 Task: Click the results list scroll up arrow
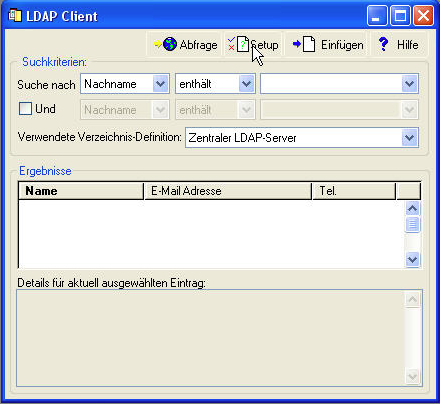(413, 209)
